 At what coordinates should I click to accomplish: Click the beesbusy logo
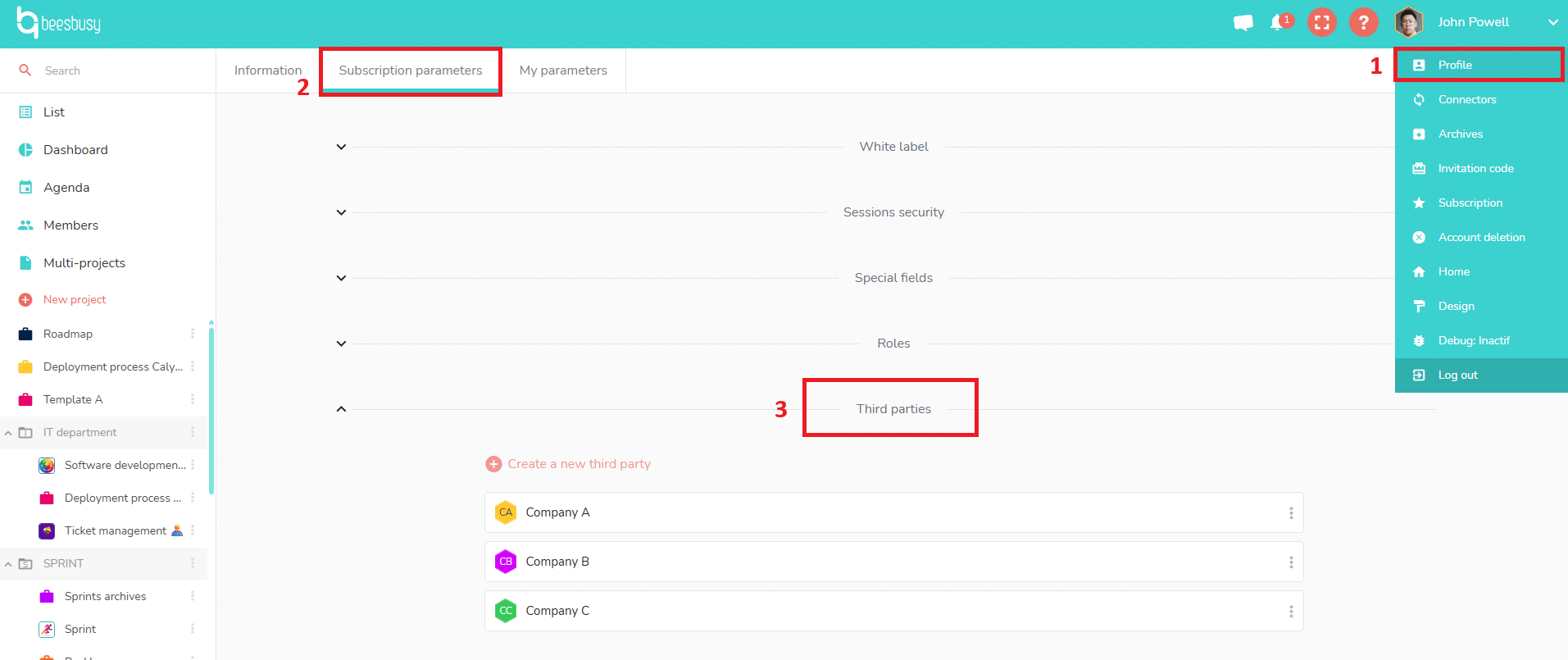pos(59,23)
